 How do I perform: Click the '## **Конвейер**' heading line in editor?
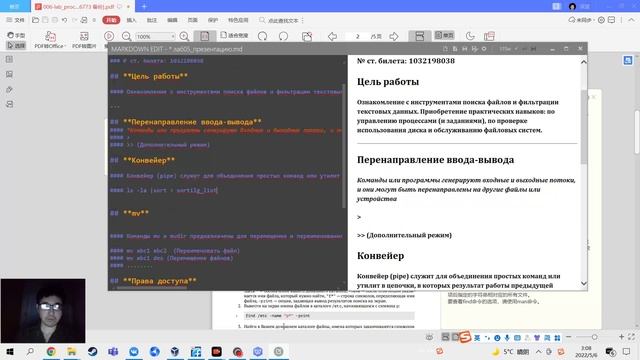click(x=142, y=160)
